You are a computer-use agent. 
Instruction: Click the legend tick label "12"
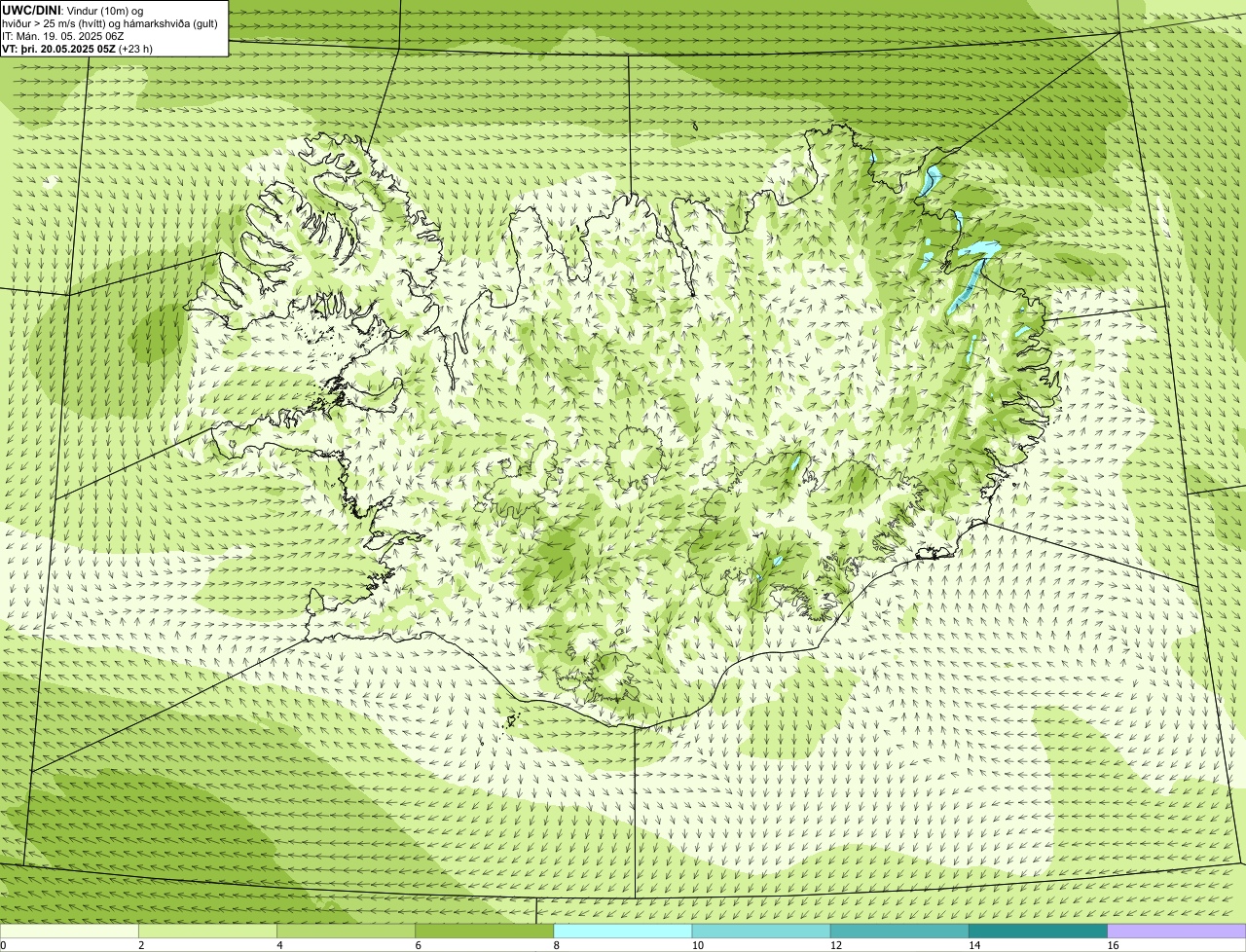[x=836, y=945]
